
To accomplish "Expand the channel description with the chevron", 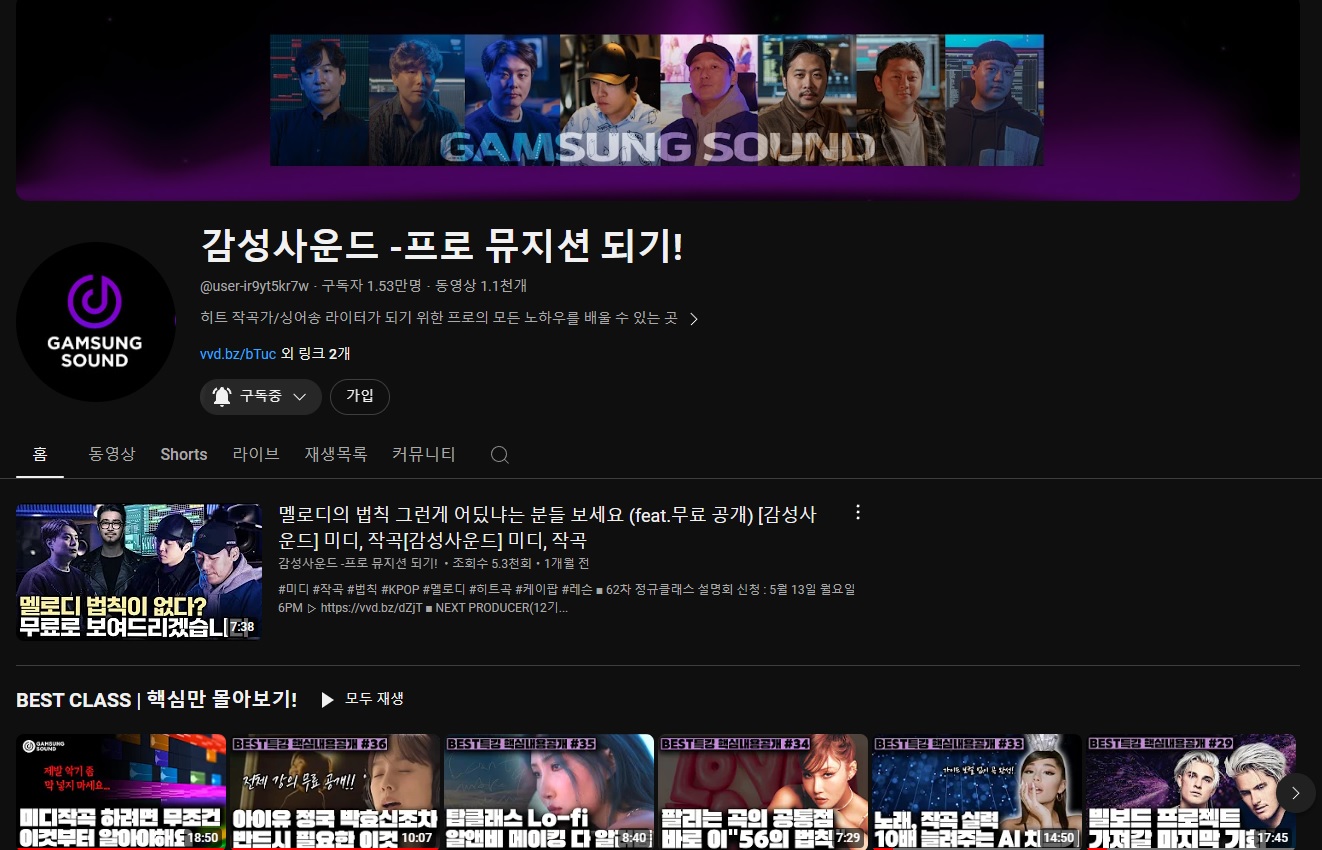I will pyautogui.click(x=694, y=319).
